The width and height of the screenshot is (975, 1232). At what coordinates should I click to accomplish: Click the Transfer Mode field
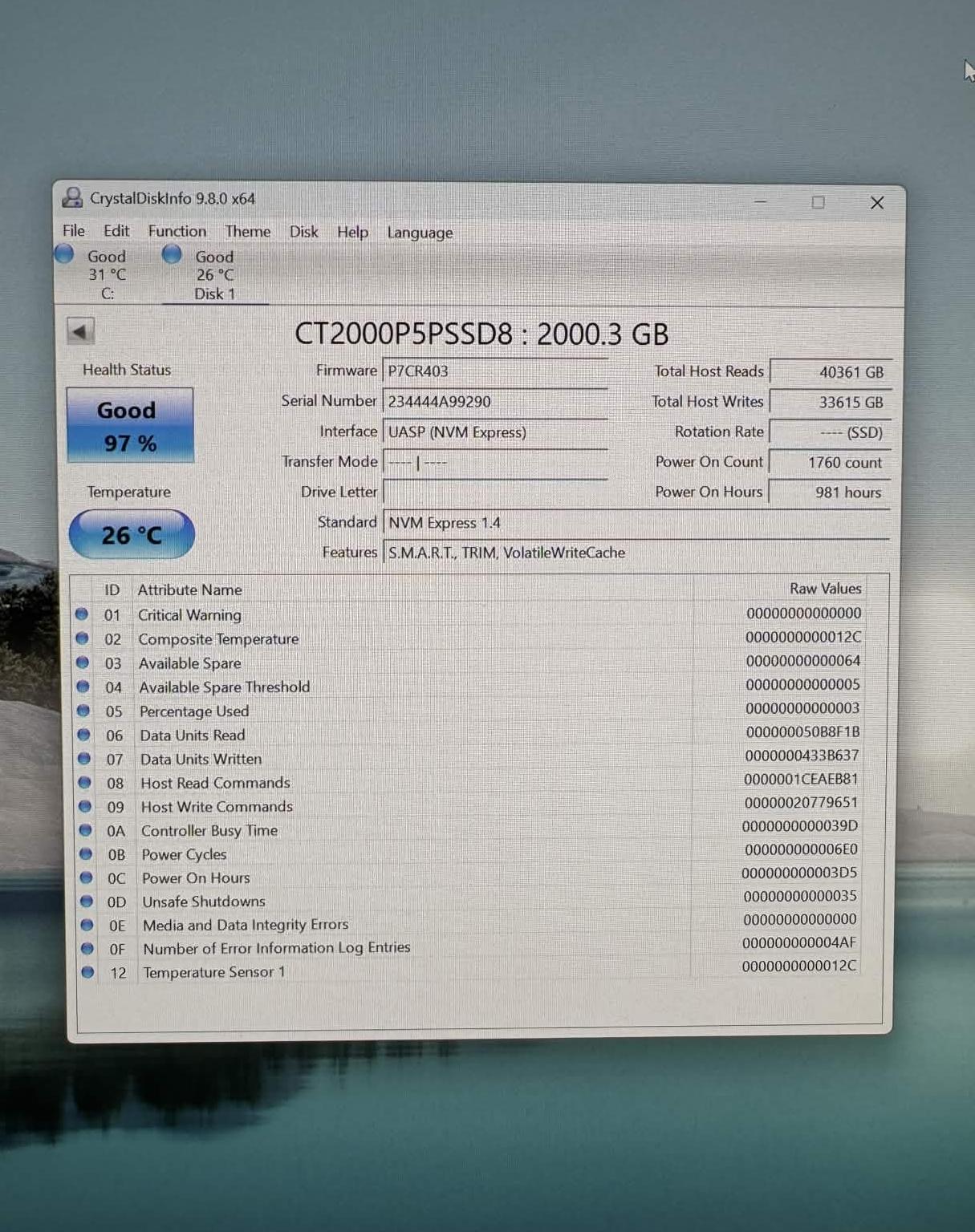point(495,463)
